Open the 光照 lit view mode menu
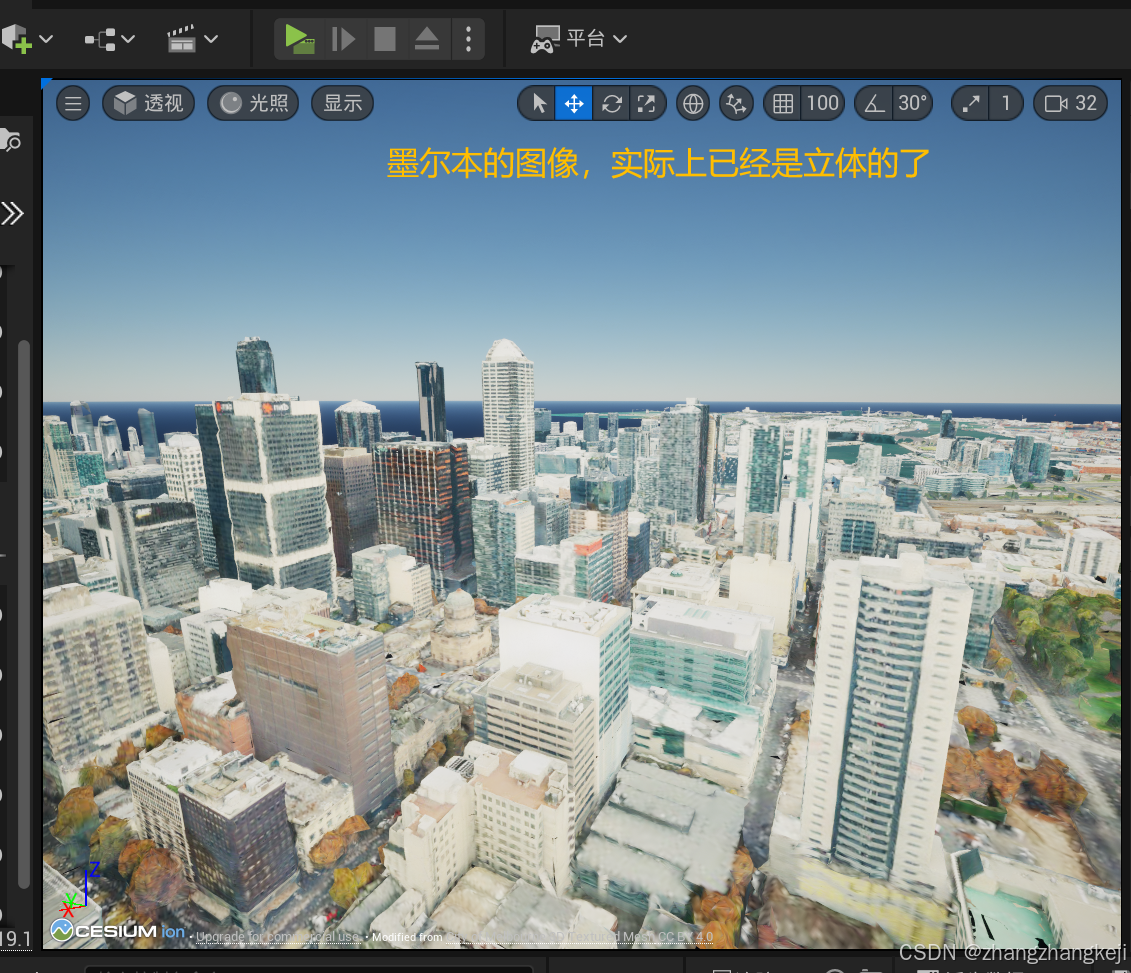 click(x=253, y=103)
